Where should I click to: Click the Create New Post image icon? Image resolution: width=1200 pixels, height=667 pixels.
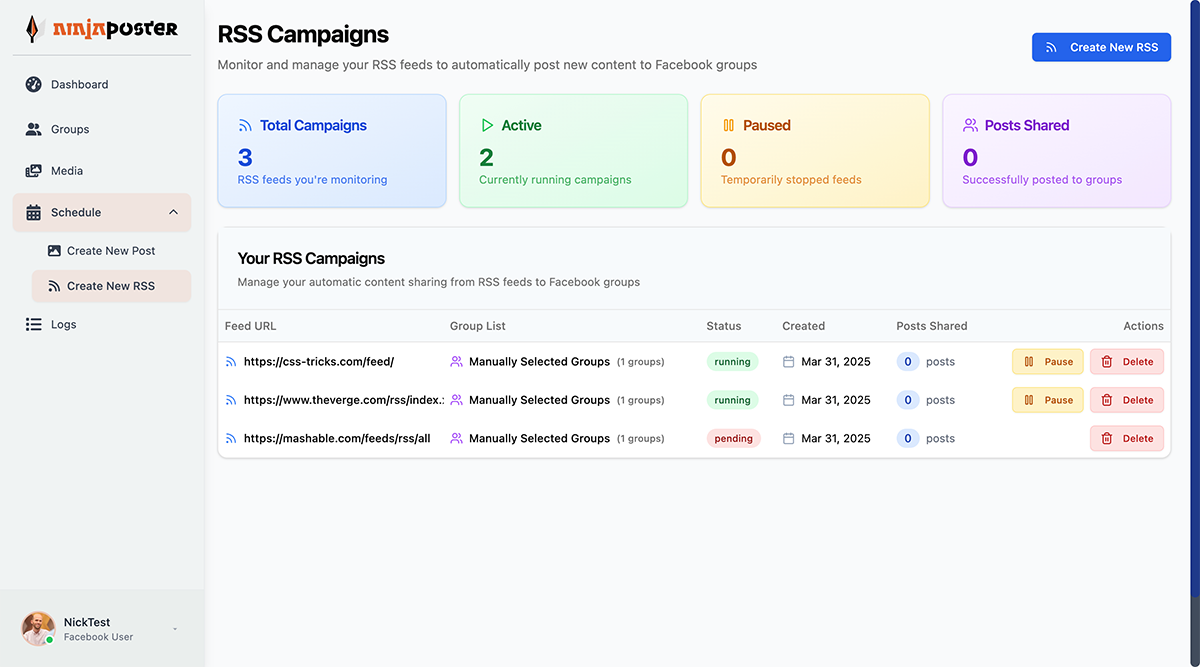54,251
